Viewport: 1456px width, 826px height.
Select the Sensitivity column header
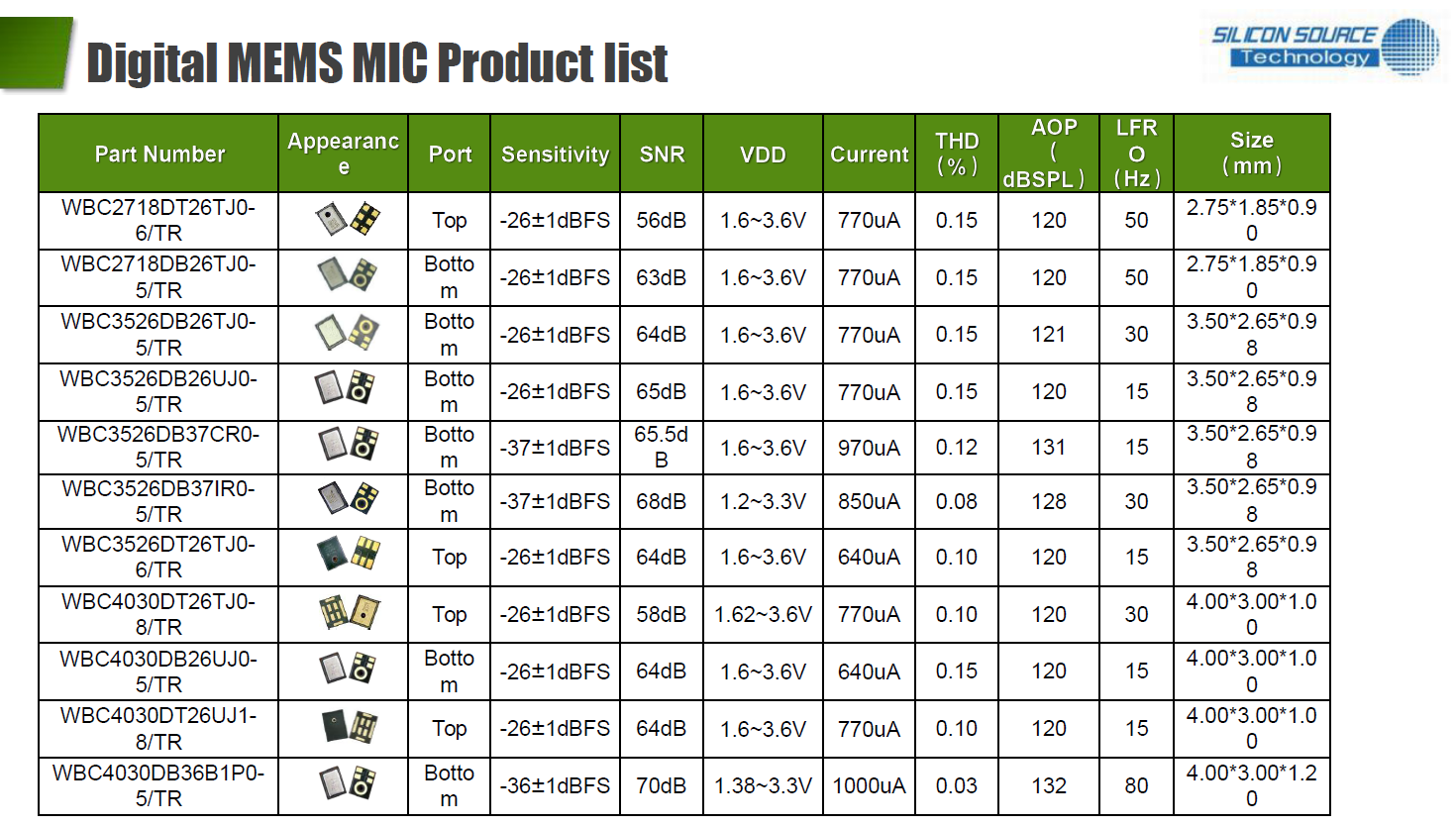coord(555,155)
